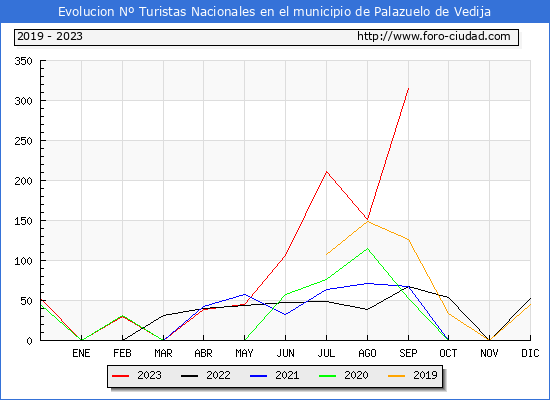Click the black 2022 October data point
This screenshot has width=550, height=400.
[x=448, y=298]
